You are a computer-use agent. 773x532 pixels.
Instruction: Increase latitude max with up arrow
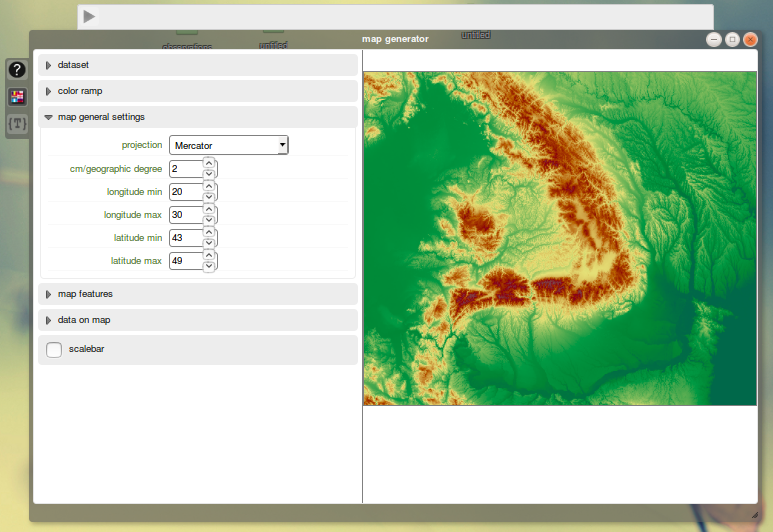[x=209, y=255]
